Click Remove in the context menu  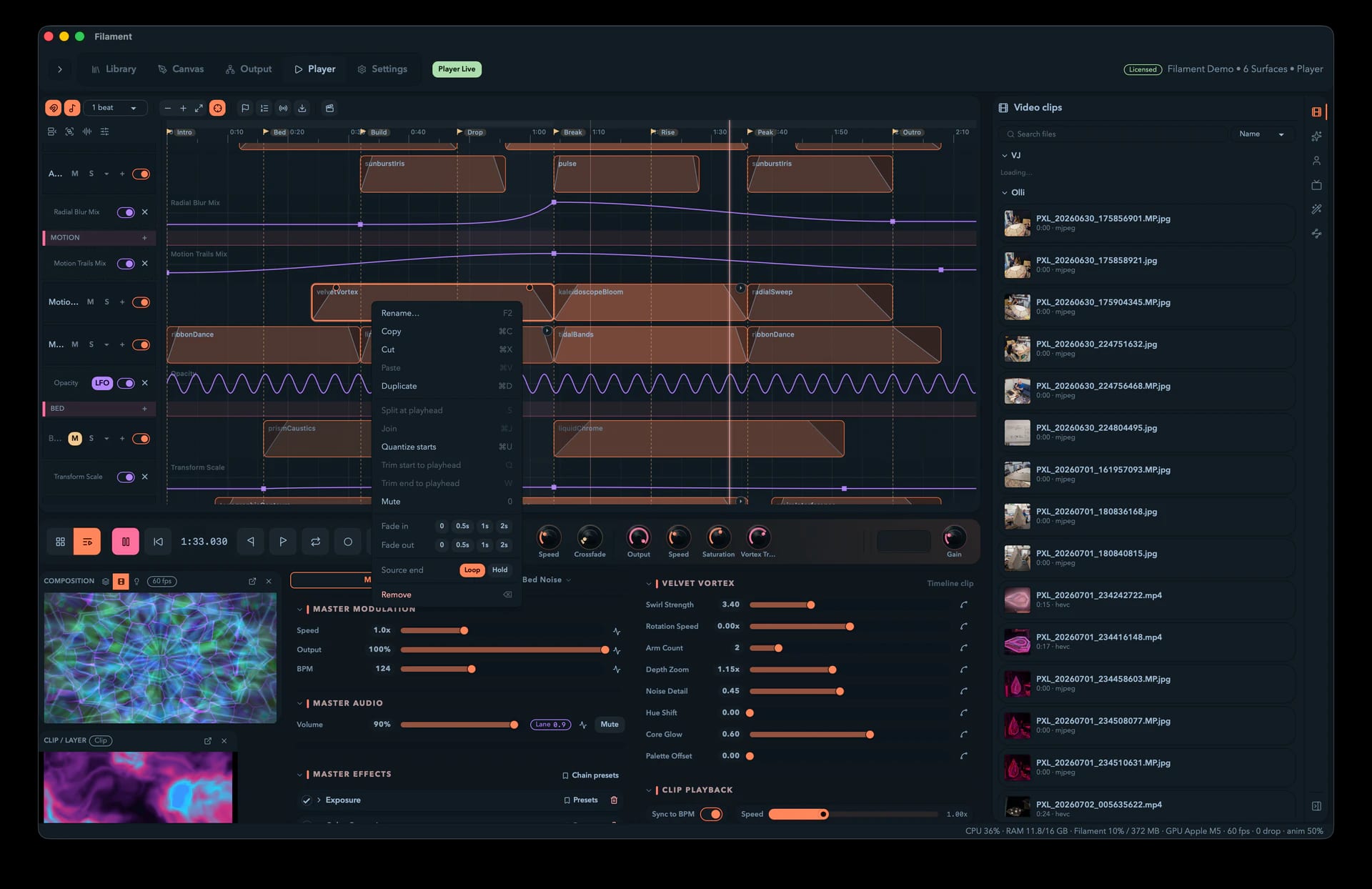(x=447, y=595)
